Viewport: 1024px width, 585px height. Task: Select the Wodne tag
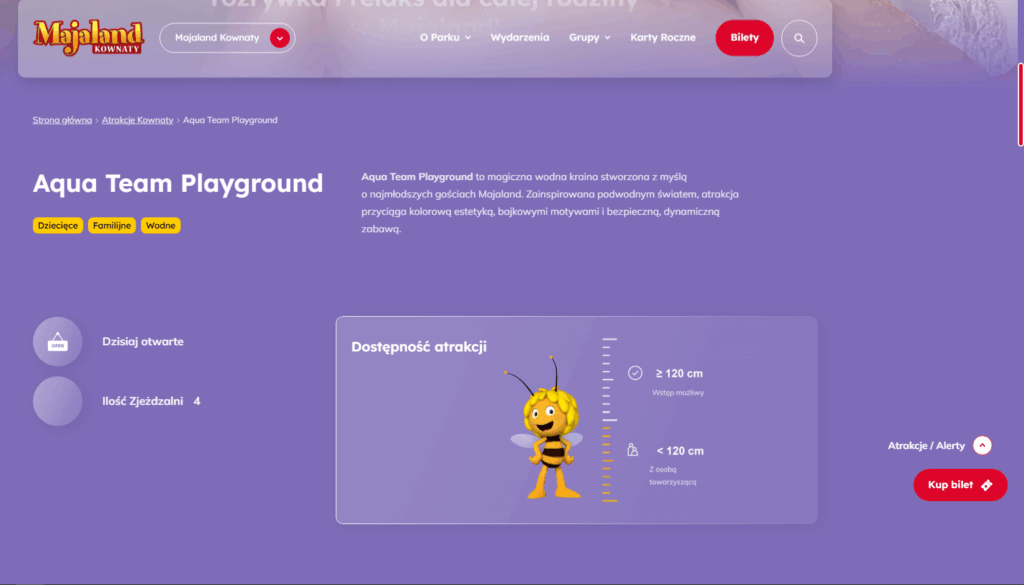tap(160, 226)
